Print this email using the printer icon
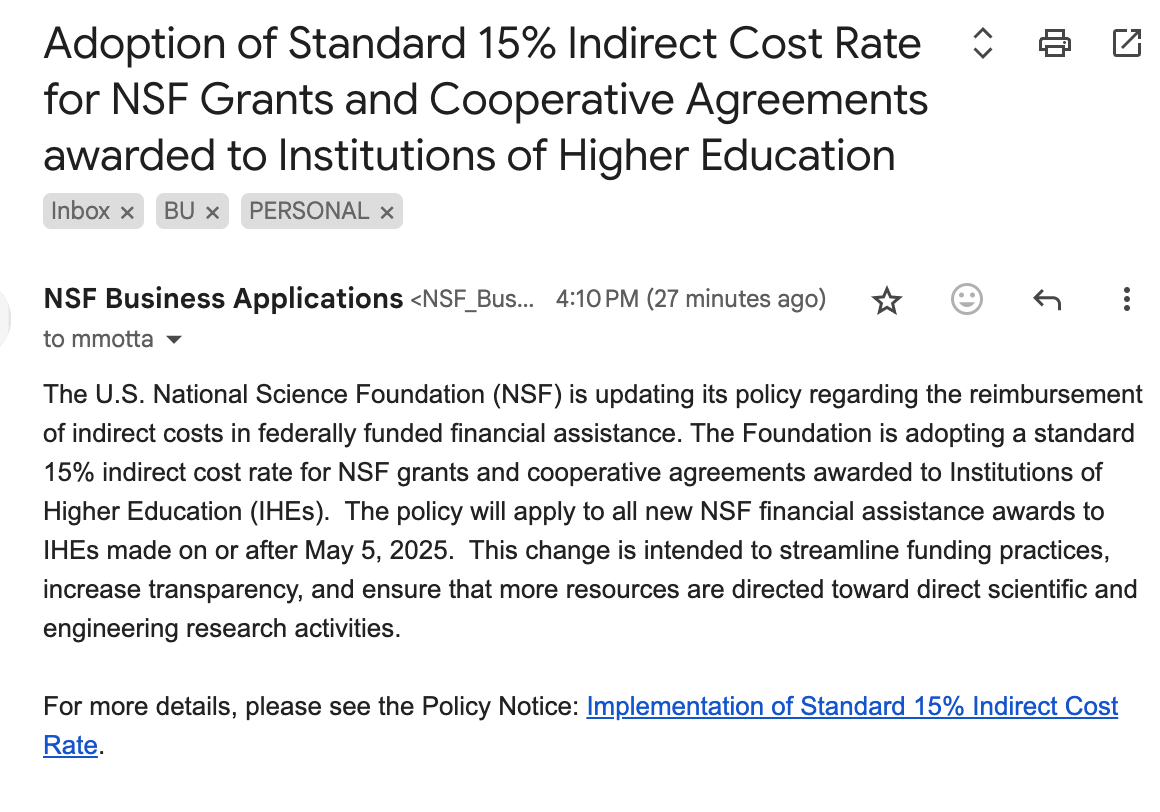 1055,43
